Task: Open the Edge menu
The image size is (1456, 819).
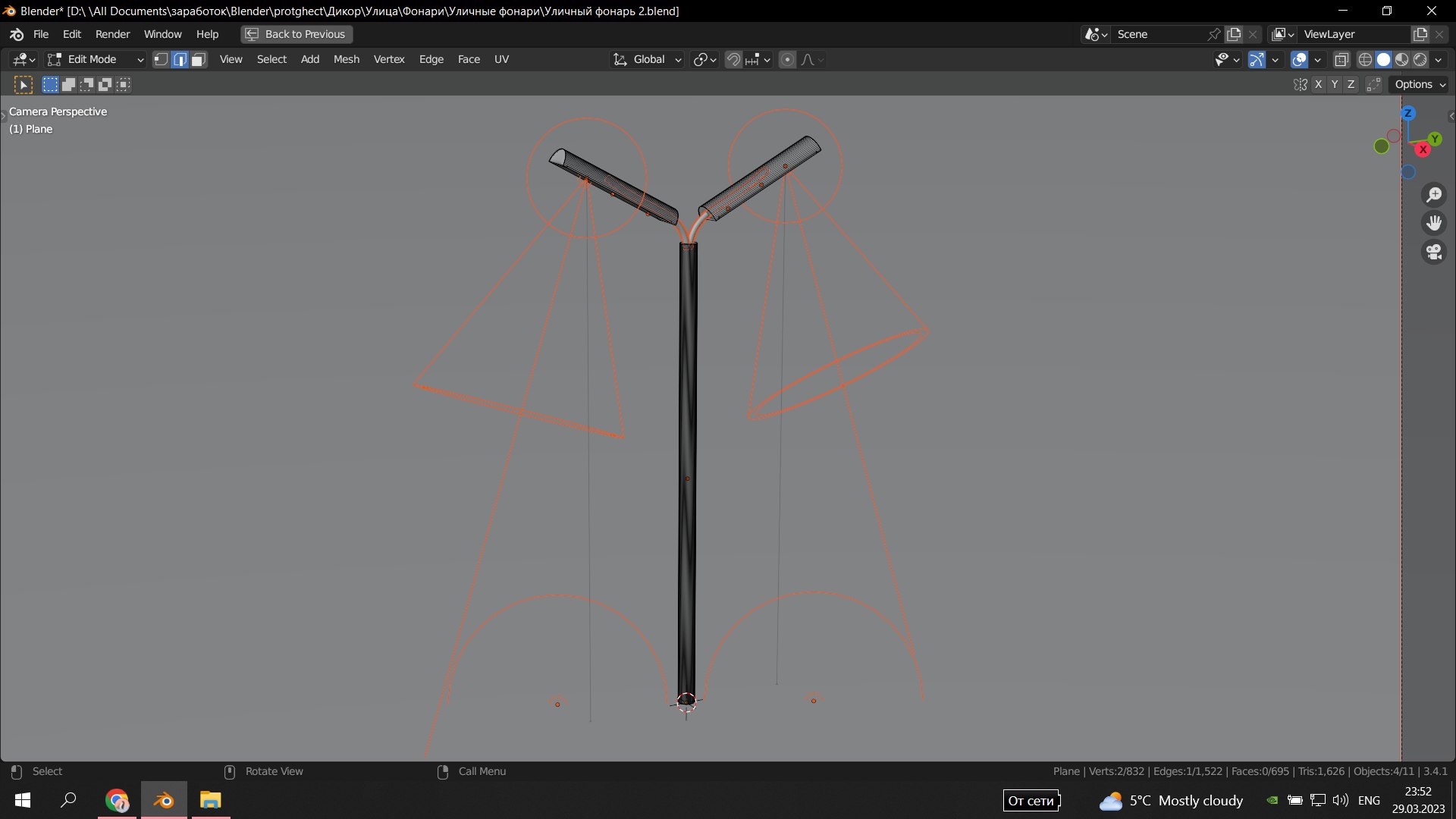Action: 431,59
